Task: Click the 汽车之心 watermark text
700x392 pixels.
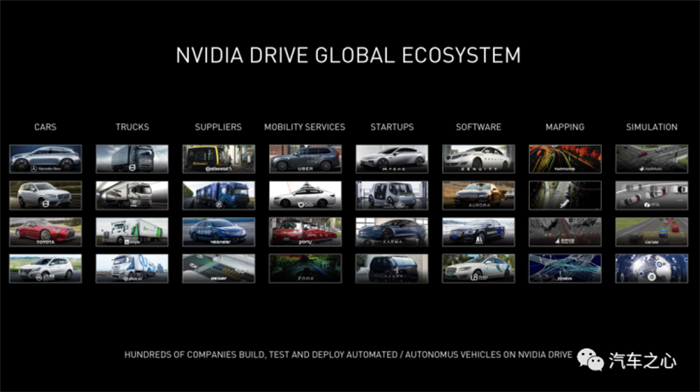Action: (x=642, y=361)
